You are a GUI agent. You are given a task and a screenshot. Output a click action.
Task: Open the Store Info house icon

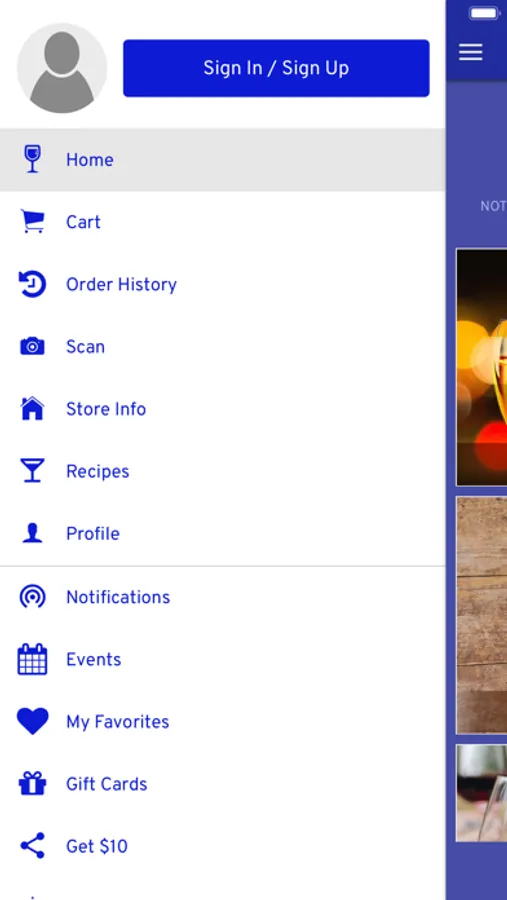click(x=32, y=409)
